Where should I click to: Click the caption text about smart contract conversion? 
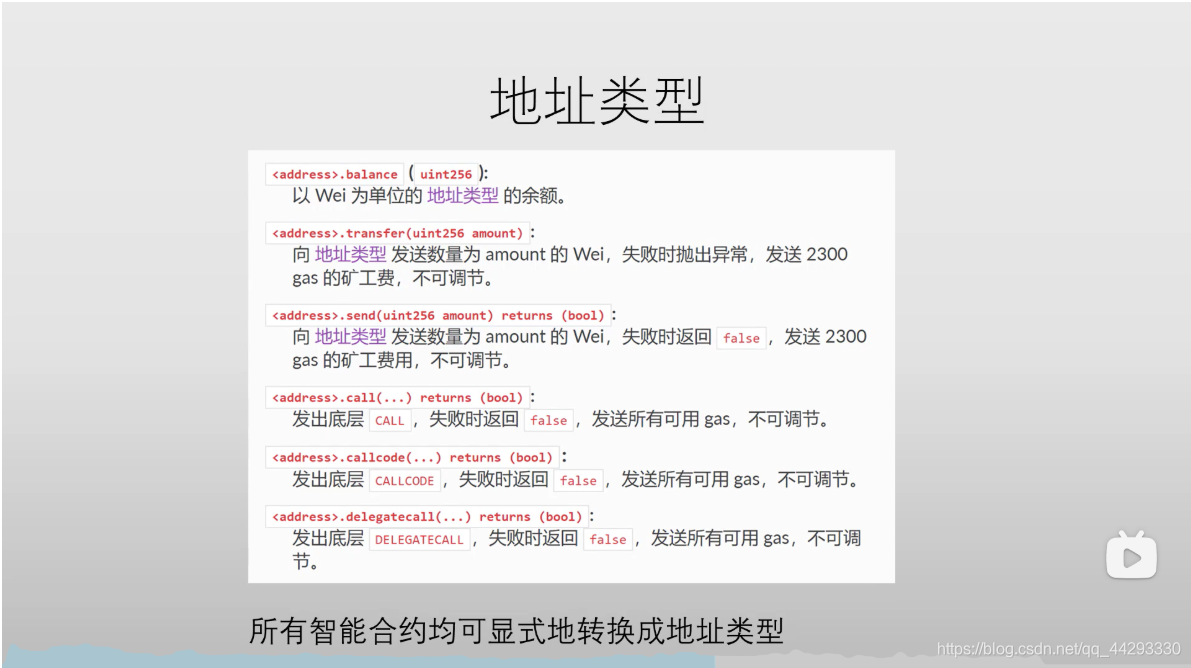click(516, 630)
